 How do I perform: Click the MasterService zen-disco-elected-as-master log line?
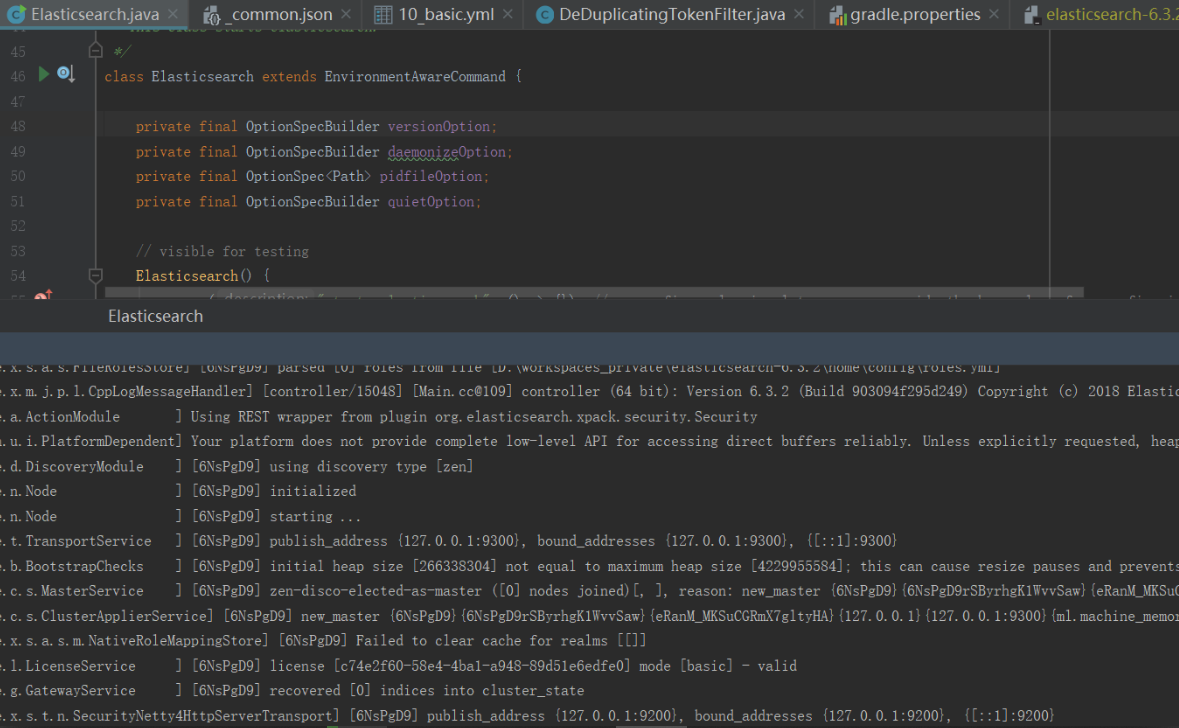(590, 591)
